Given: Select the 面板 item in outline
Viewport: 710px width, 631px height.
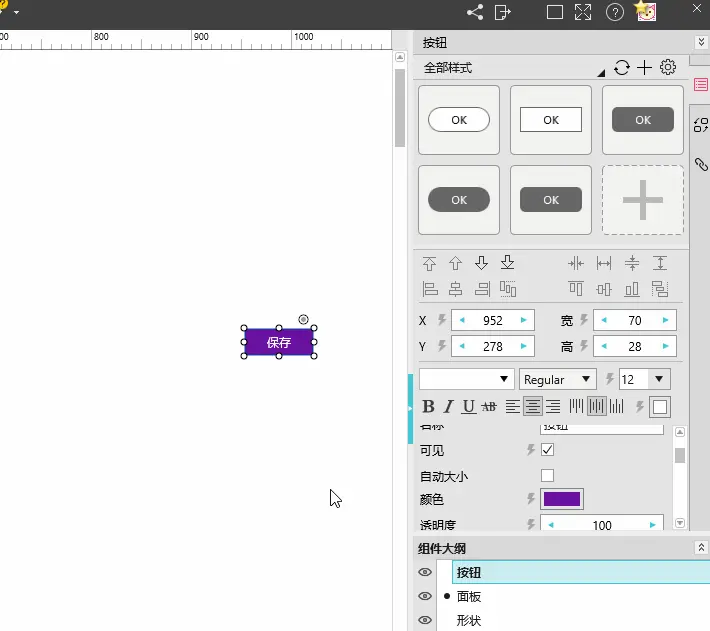Looking at the screenshot, I should 468,596.
